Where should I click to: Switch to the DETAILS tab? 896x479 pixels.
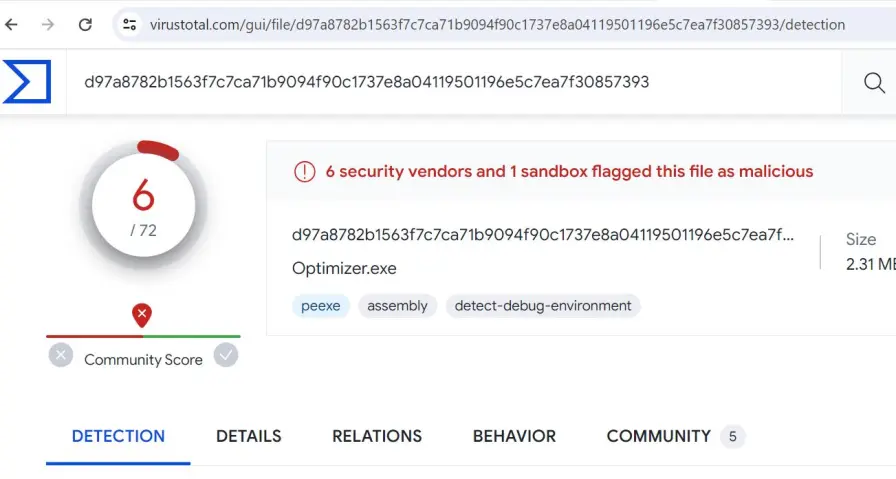point(249,436)
